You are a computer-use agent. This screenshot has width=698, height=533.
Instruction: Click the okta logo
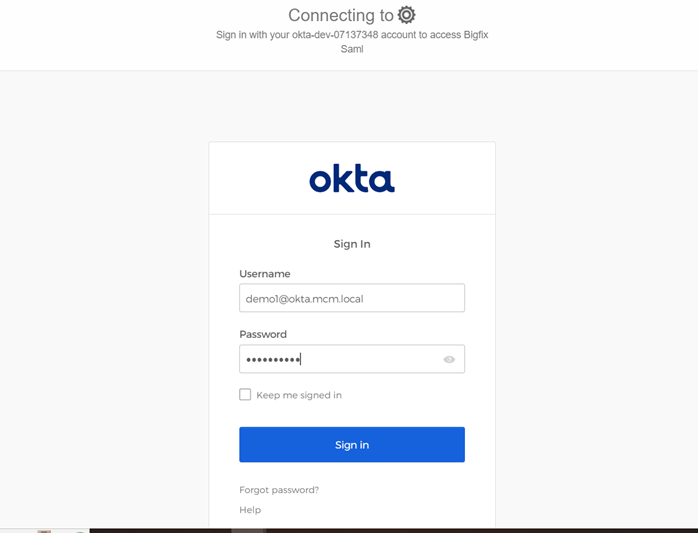click(352, 179)
